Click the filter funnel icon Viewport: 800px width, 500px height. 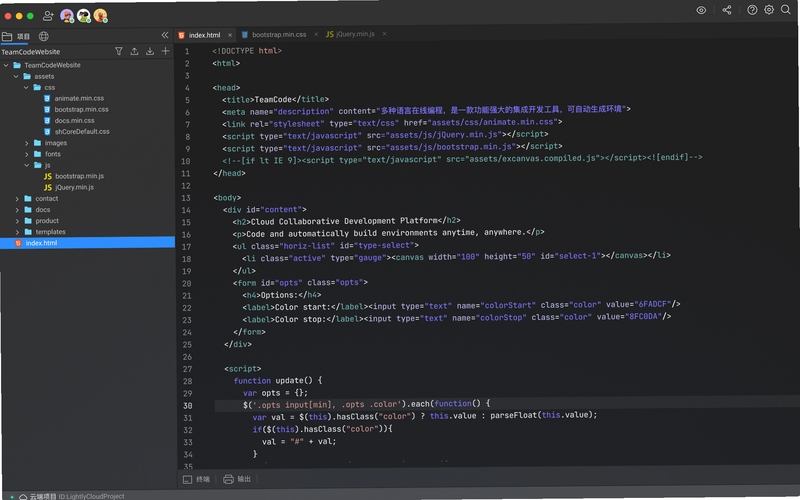point(119,51)
